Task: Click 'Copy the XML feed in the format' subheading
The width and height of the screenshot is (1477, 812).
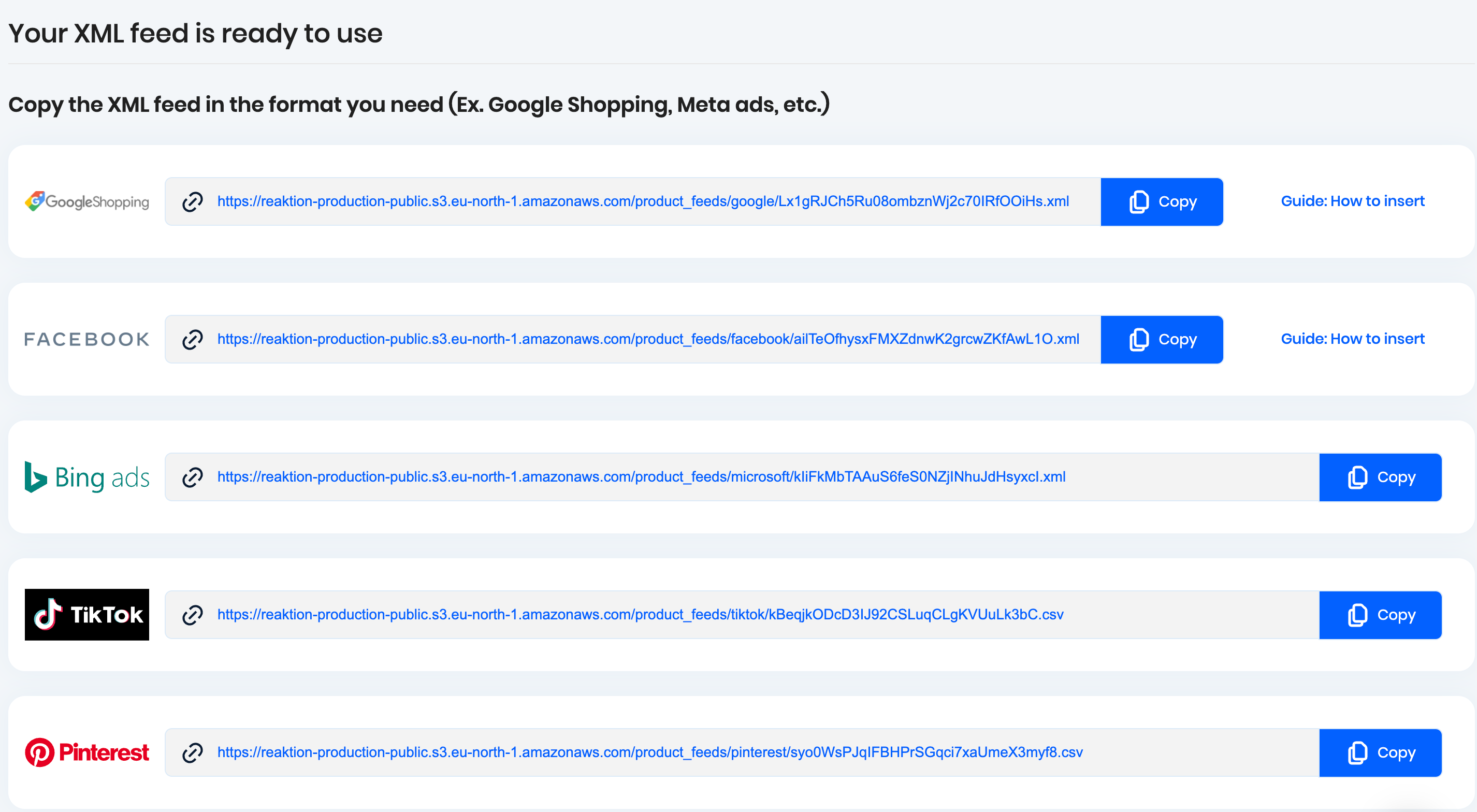Action: (x=419, y=105)
